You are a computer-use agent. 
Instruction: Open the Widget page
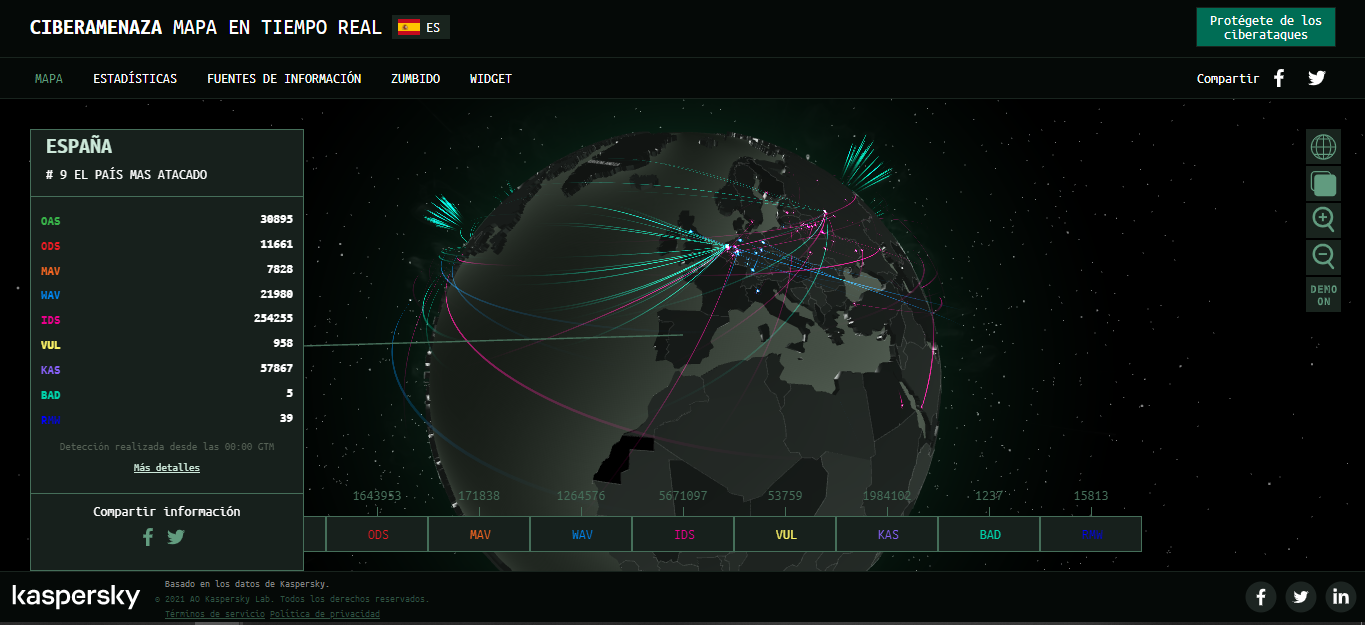tap(490, 78)
